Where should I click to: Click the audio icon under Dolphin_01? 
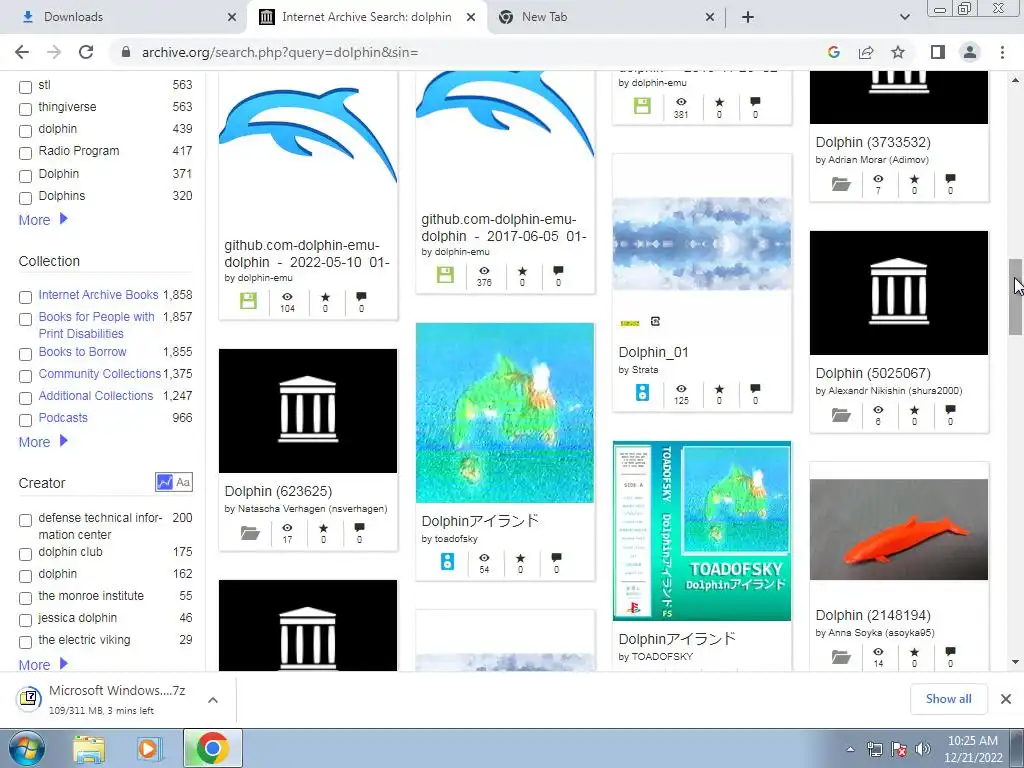pos(643,392)
